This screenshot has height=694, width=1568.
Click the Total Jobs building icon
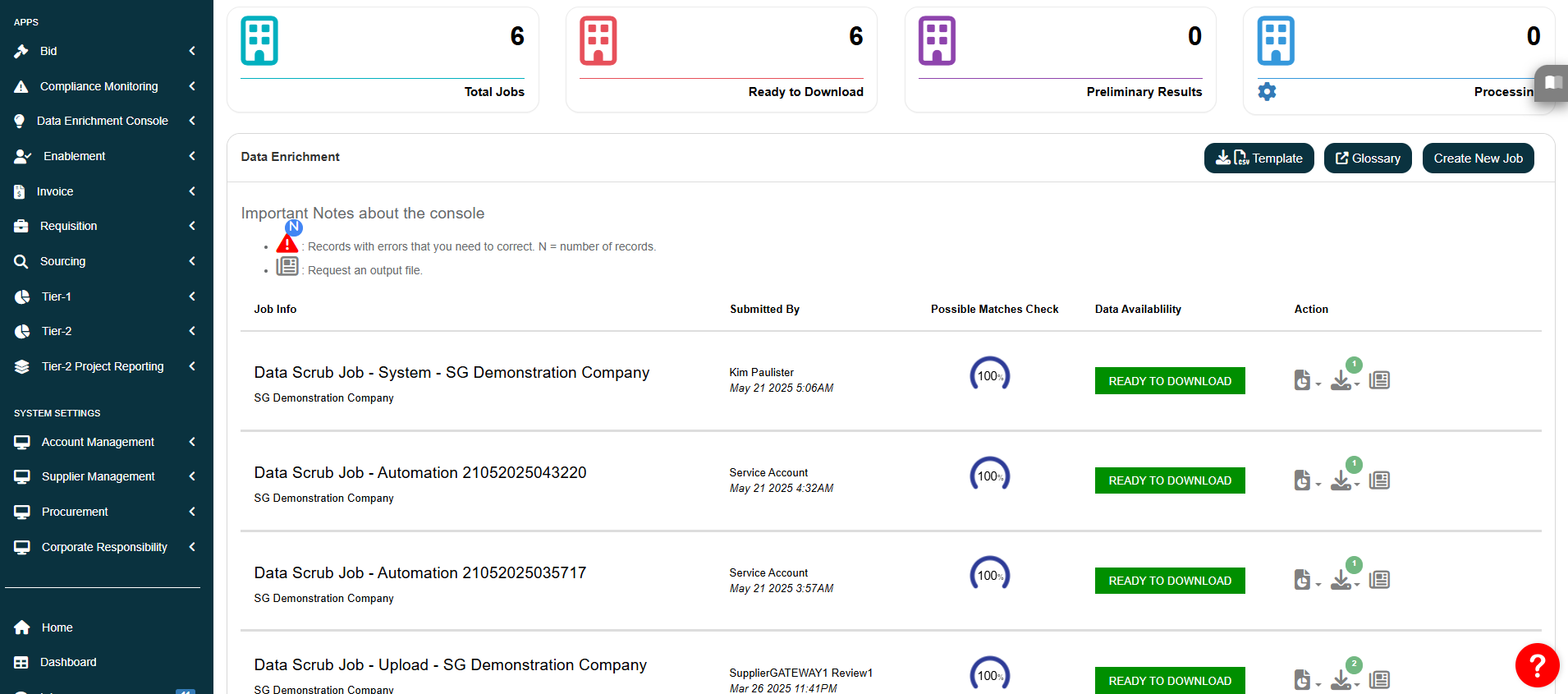point(259,41)
